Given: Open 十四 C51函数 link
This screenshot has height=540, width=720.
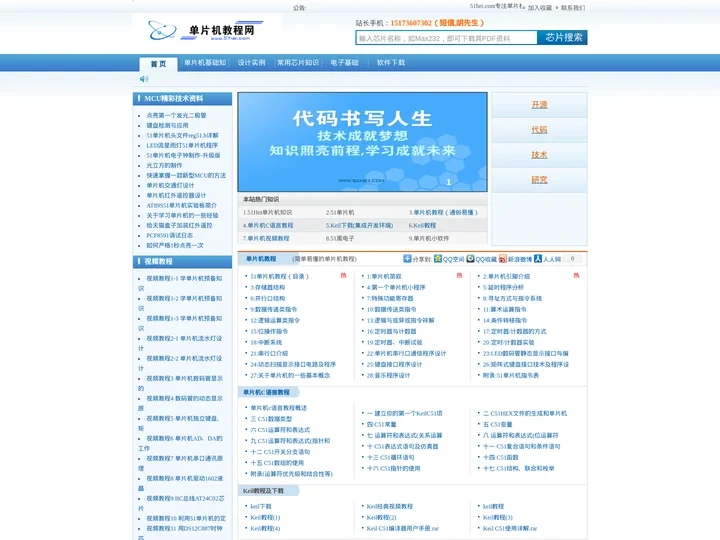Looking at the screenshot, I should pos(501,457).
